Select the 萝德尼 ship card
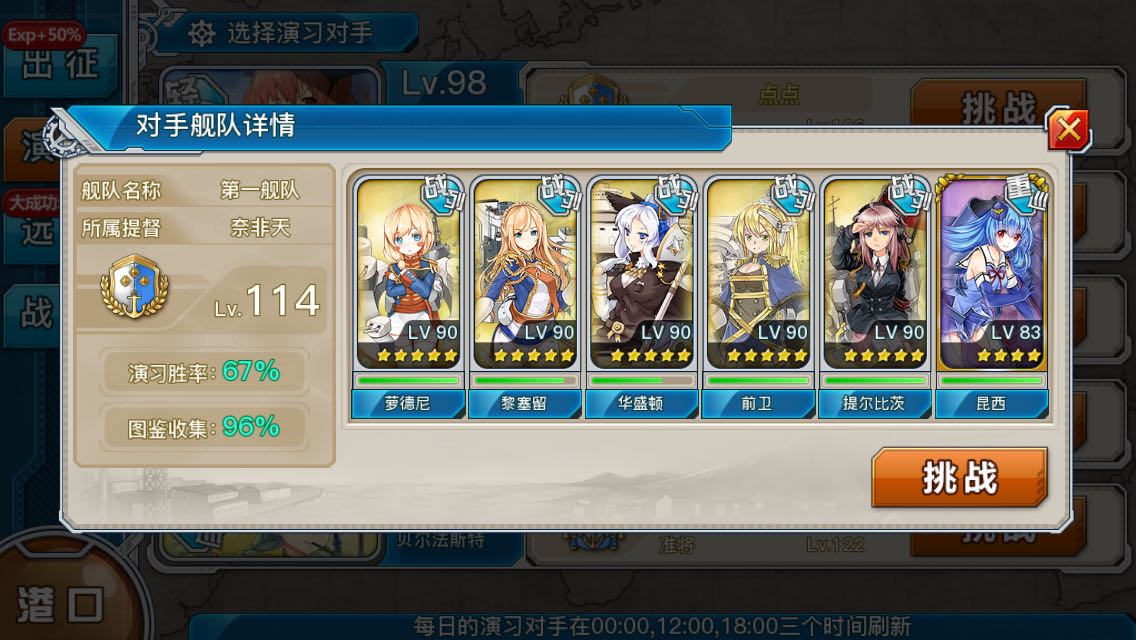The height and width of the screenshot is (640, 1136). pyautogui.click(x=408, y=297)
